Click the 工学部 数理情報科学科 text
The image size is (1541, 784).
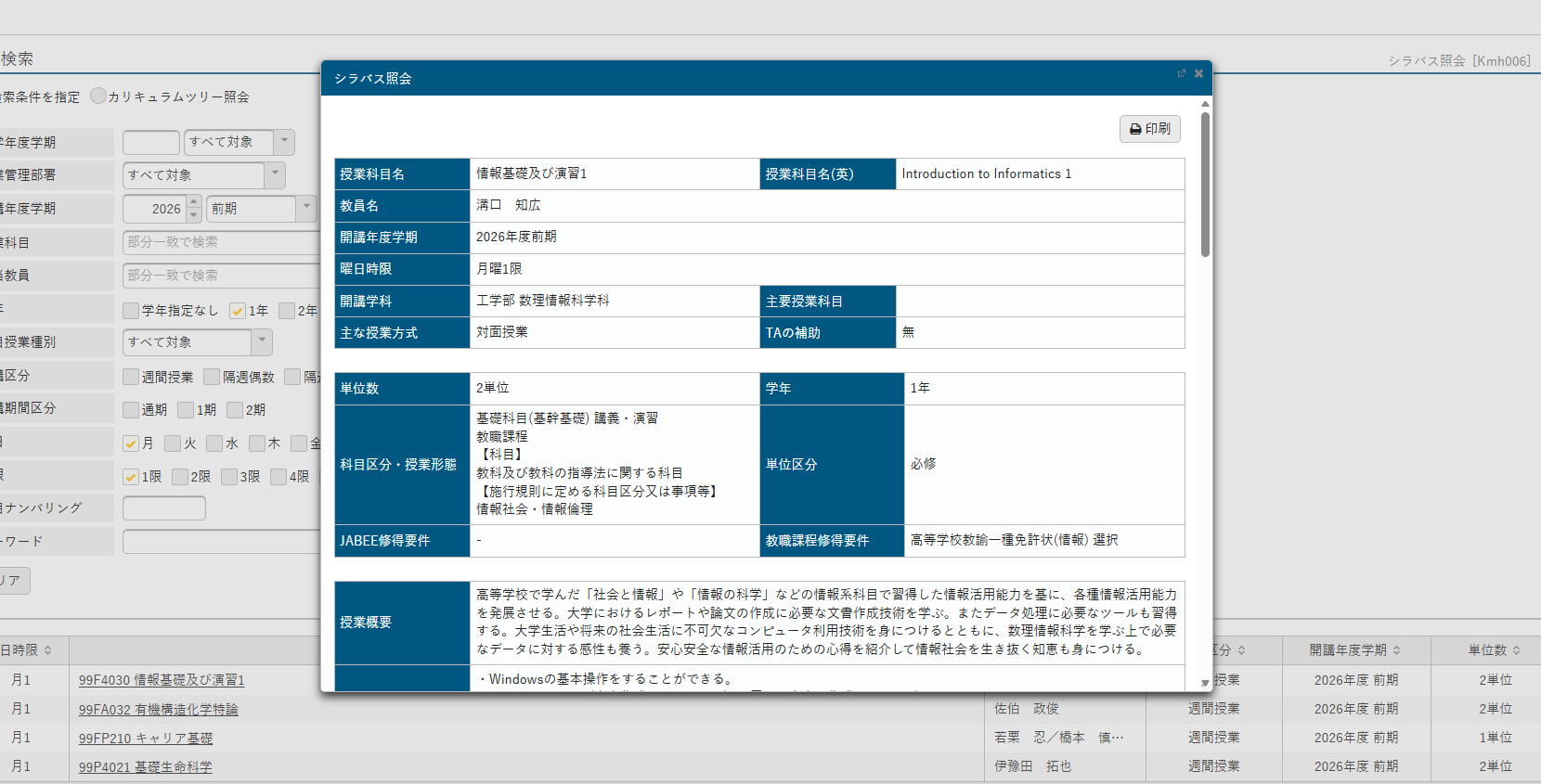pyautogui.click(x=543, y=301)
